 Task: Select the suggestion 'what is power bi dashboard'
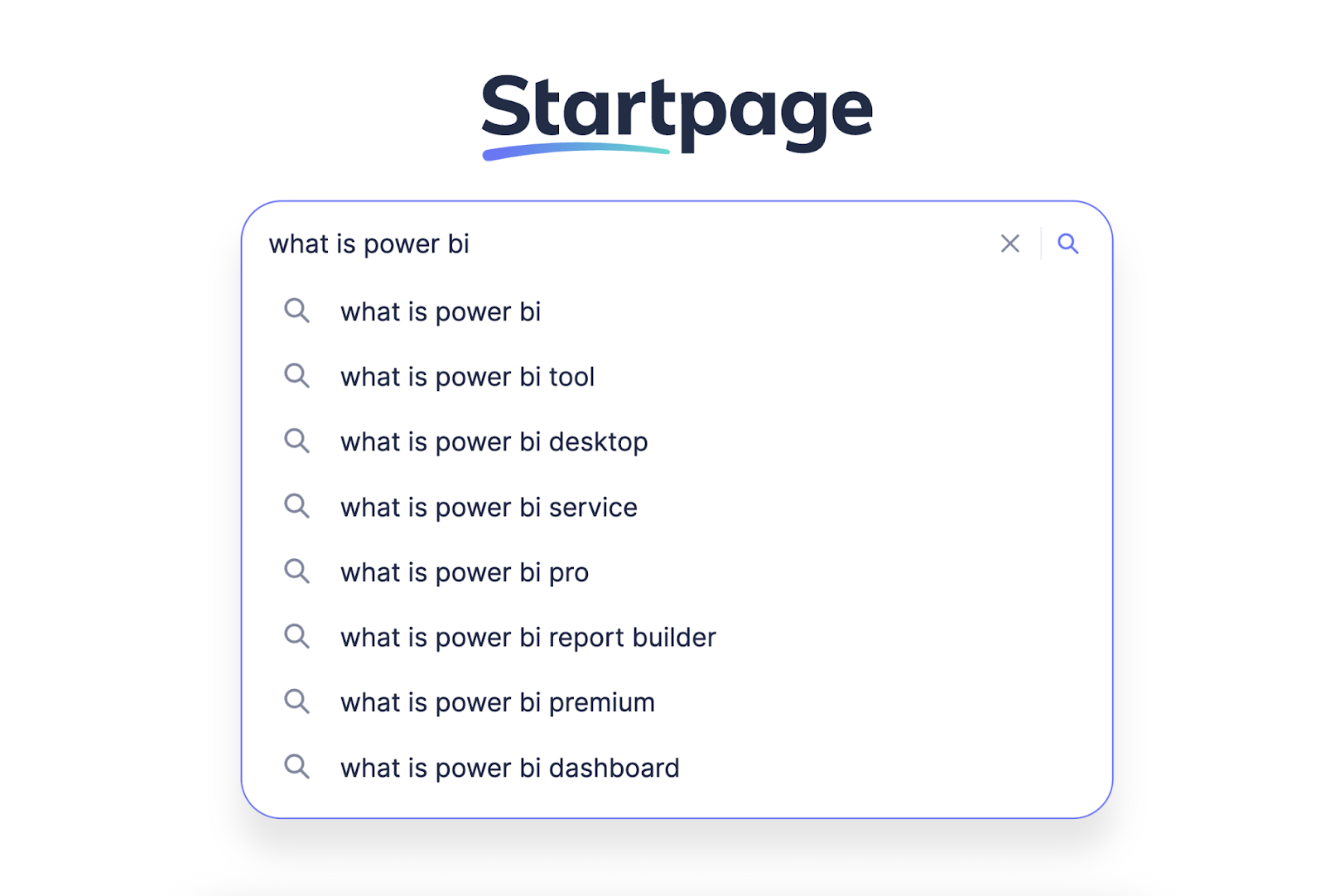(x=509, y=767)
